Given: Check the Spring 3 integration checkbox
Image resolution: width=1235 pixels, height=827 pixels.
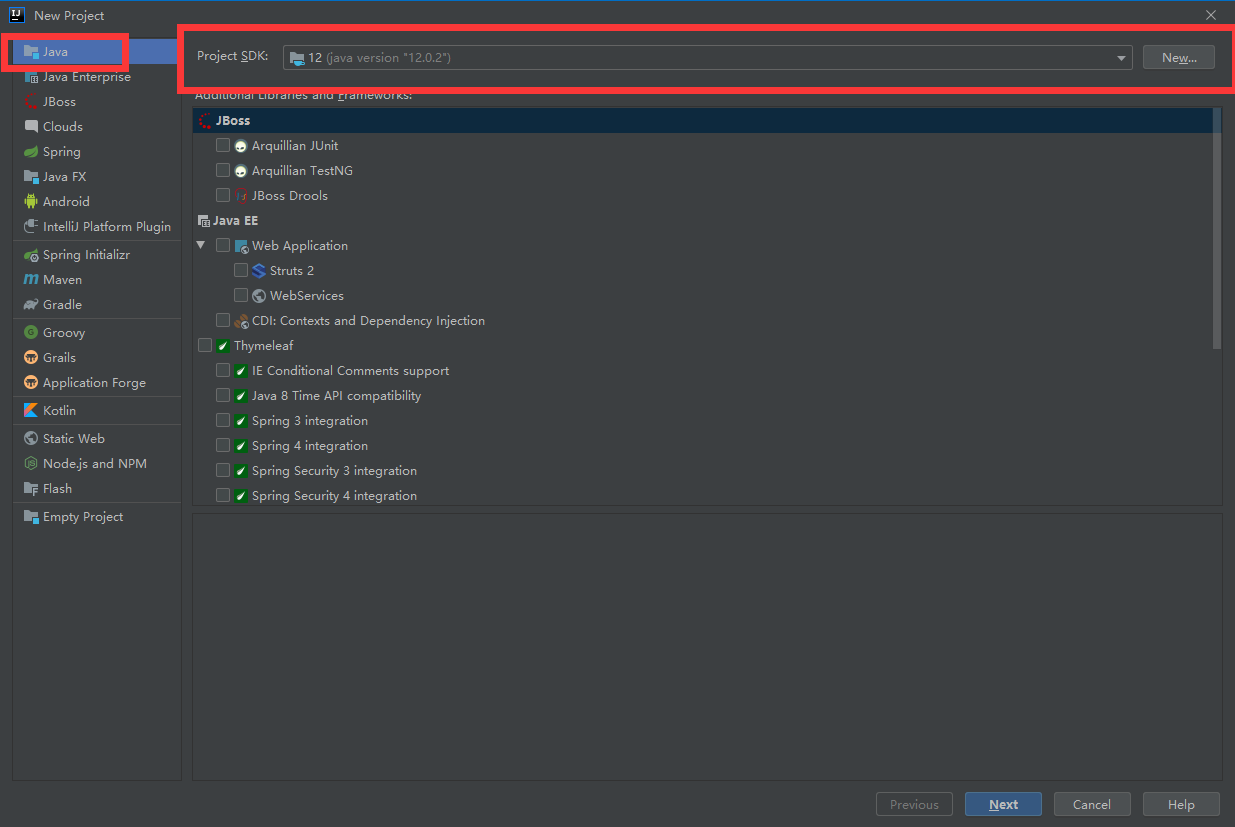Looking at the screenshot, I should click(223, 421).
